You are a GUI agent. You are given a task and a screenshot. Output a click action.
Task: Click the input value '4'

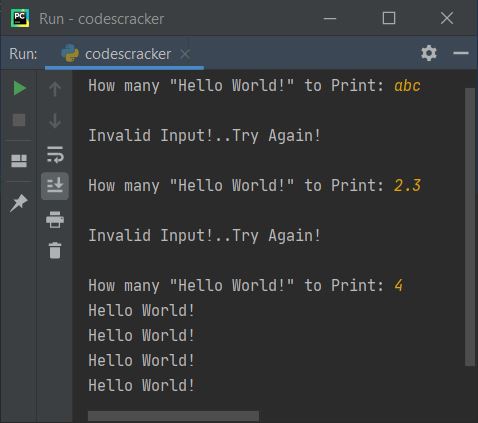pyautogui.click(x=399, y=286)
